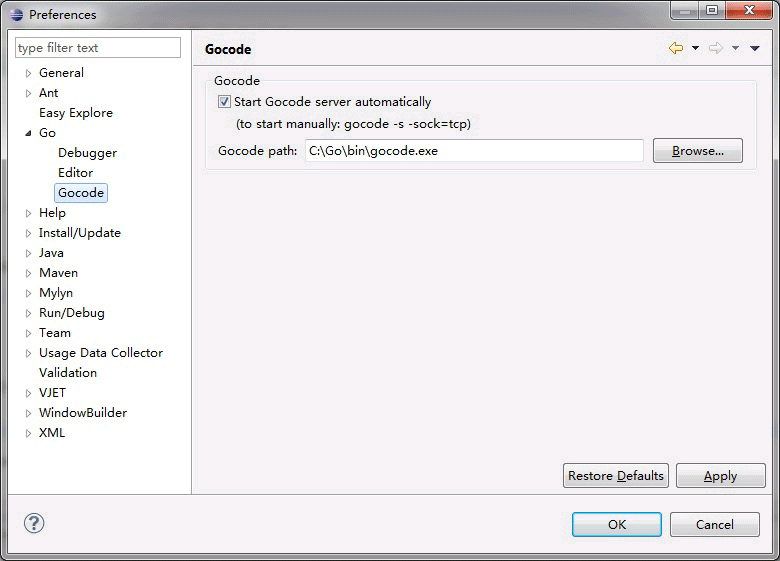Expand the Install/Update tree node
The width and height of the screenshot is (780, 561).
[28, 233]
